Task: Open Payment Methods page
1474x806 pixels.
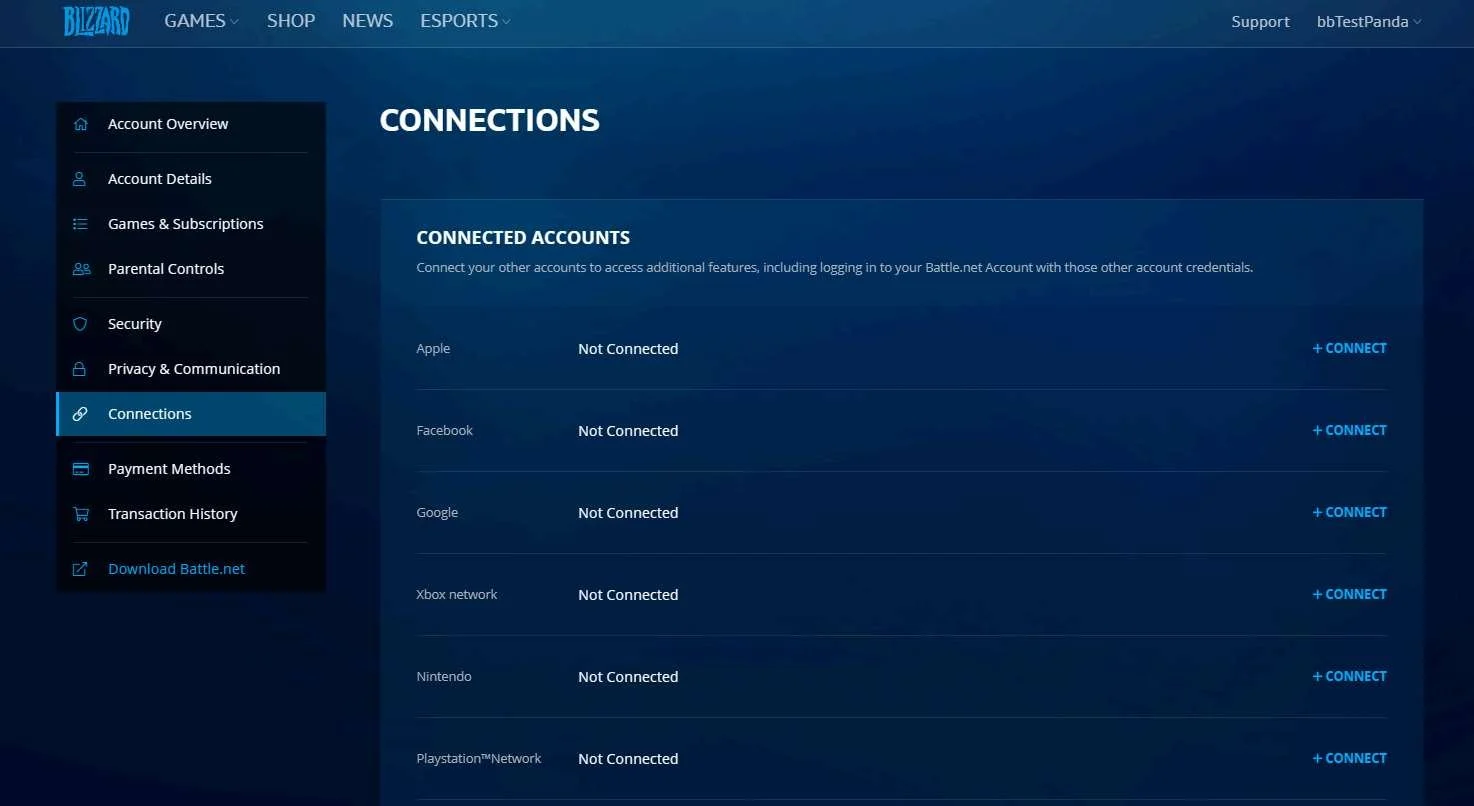Action: tap(191, 469)
